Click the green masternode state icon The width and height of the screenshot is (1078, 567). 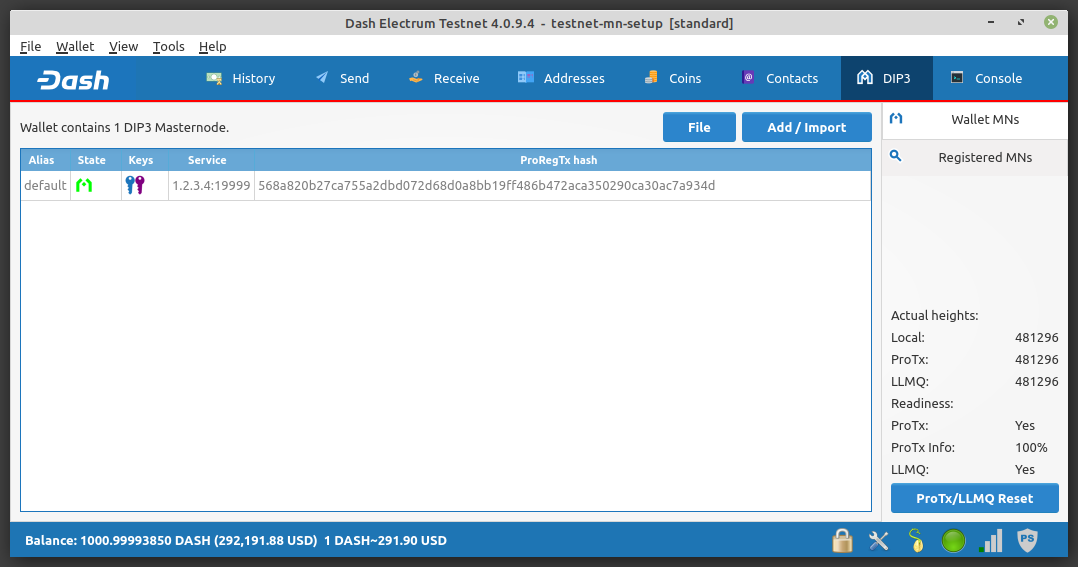coord(84,185)
